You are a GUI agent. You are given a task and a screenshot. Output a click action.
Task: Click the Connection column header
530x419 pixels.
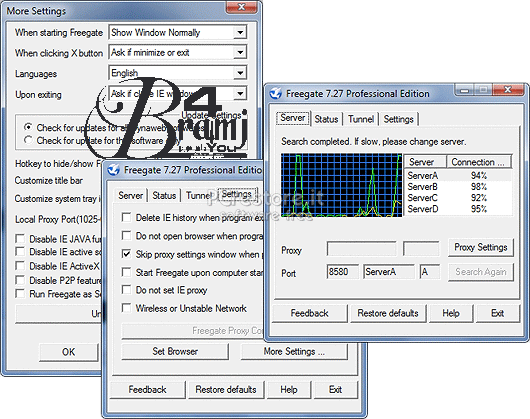[x=479, y=162]
